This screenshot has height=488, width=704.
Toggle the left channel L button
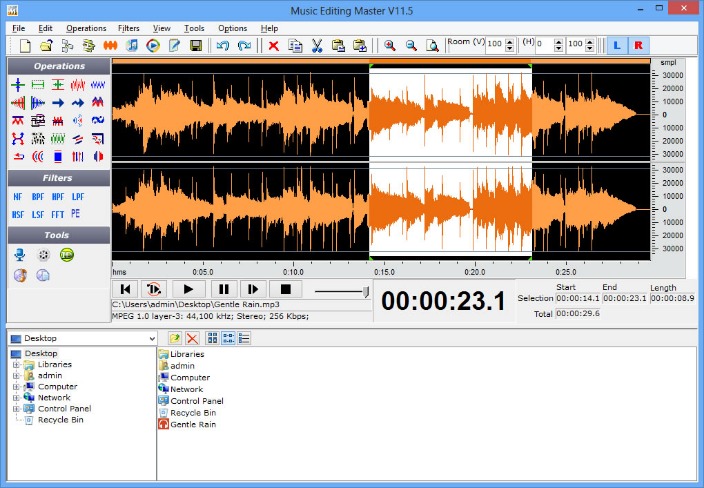[617, 46]
